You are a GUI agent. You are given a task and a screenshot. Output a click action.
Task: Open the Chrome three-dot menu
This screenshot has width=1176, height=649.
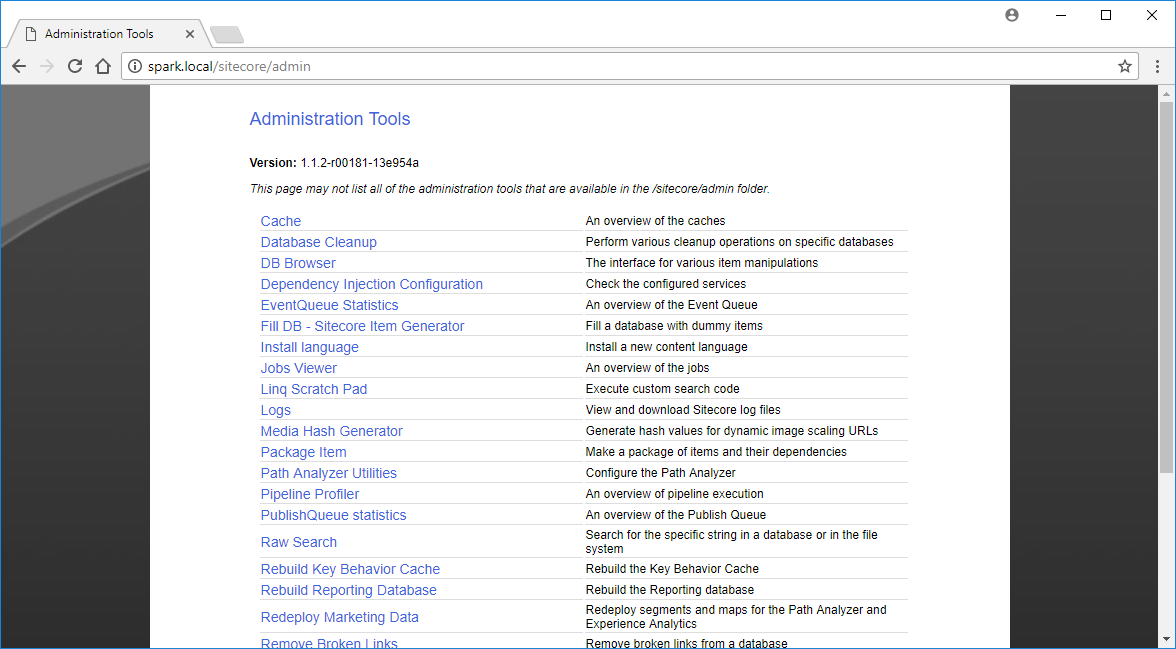tap(1157, 66)
